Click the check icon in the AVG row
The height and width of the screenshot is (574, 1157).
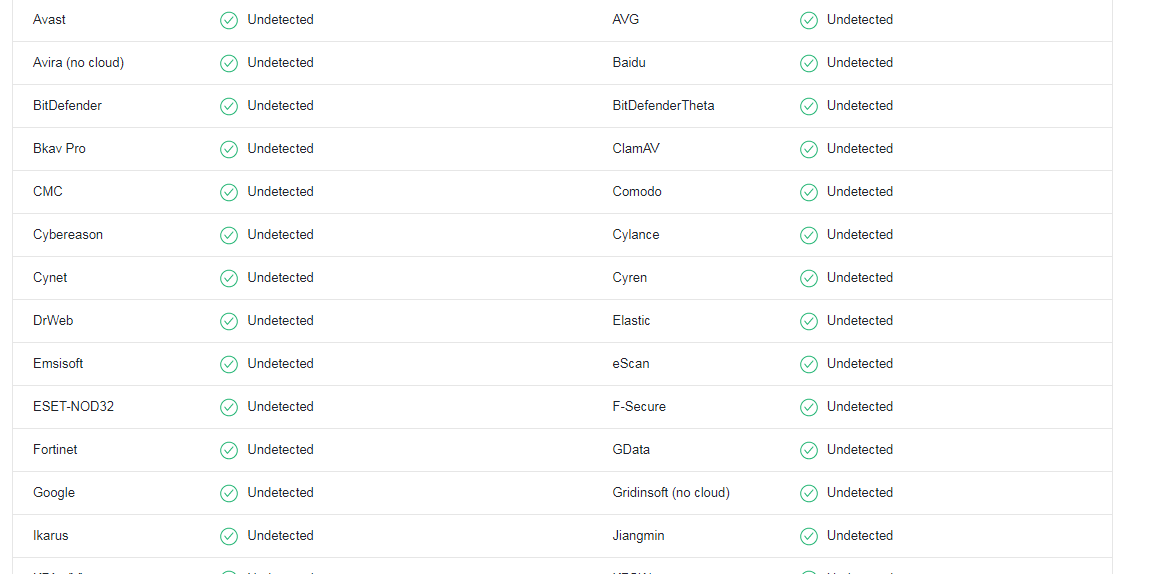[808, 20]
